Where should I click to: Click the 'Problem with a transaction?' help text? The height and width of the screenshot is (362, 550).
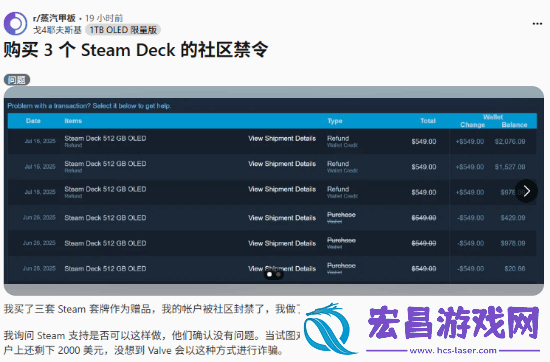click(89, 106)
